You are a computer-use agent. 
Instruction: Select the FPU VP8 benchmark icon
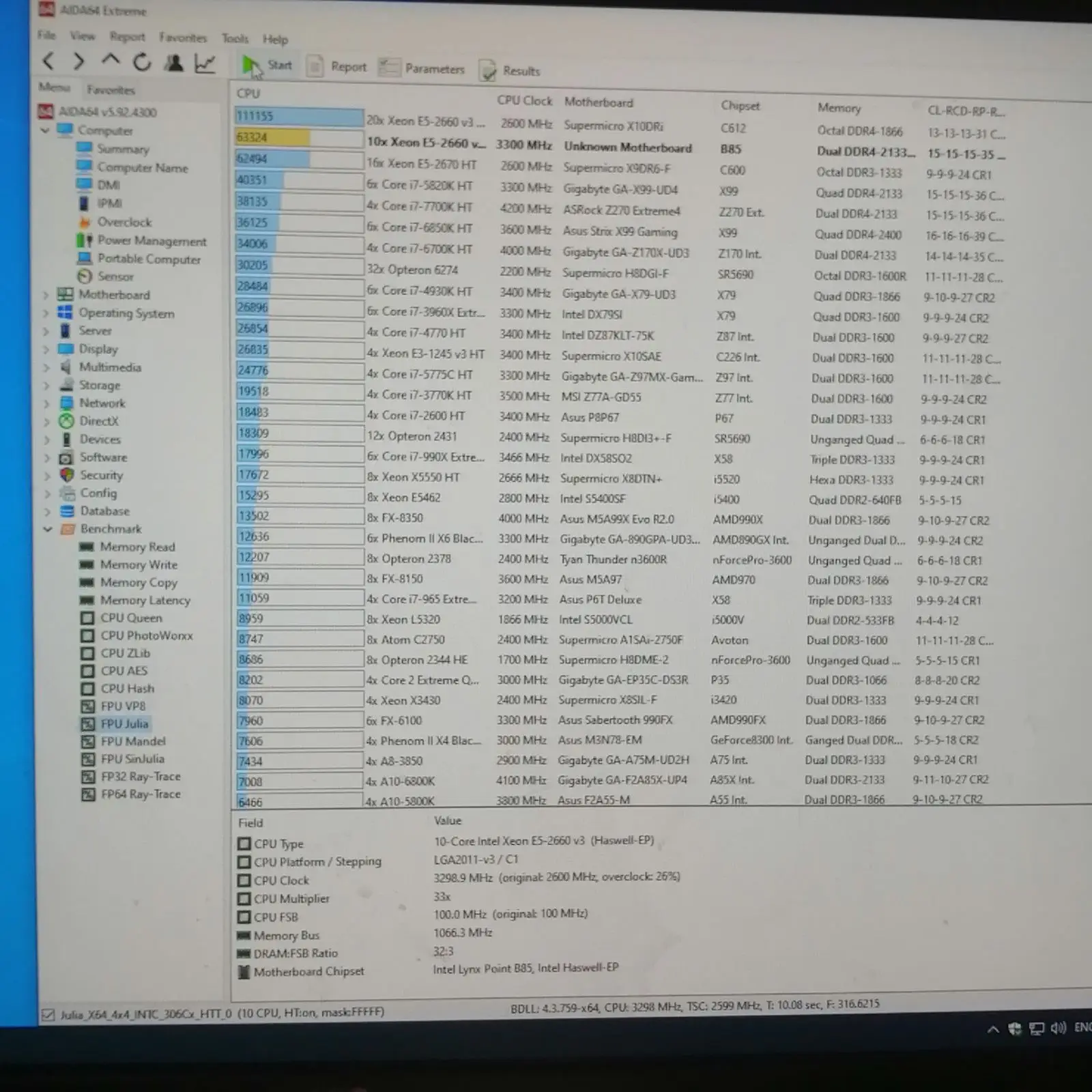point(88,706)
